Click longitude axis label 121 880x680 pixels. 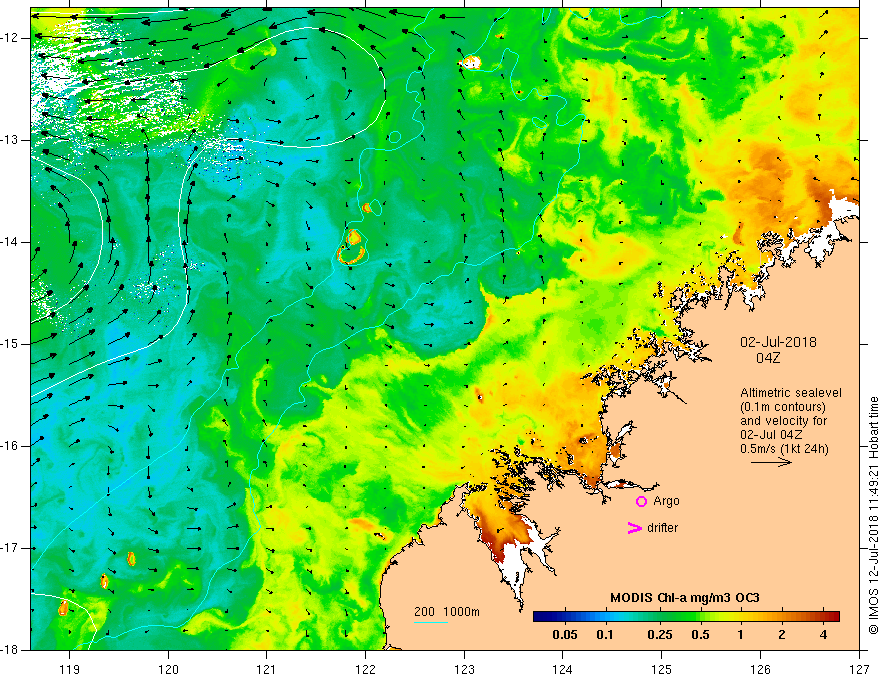pos(267,669)
